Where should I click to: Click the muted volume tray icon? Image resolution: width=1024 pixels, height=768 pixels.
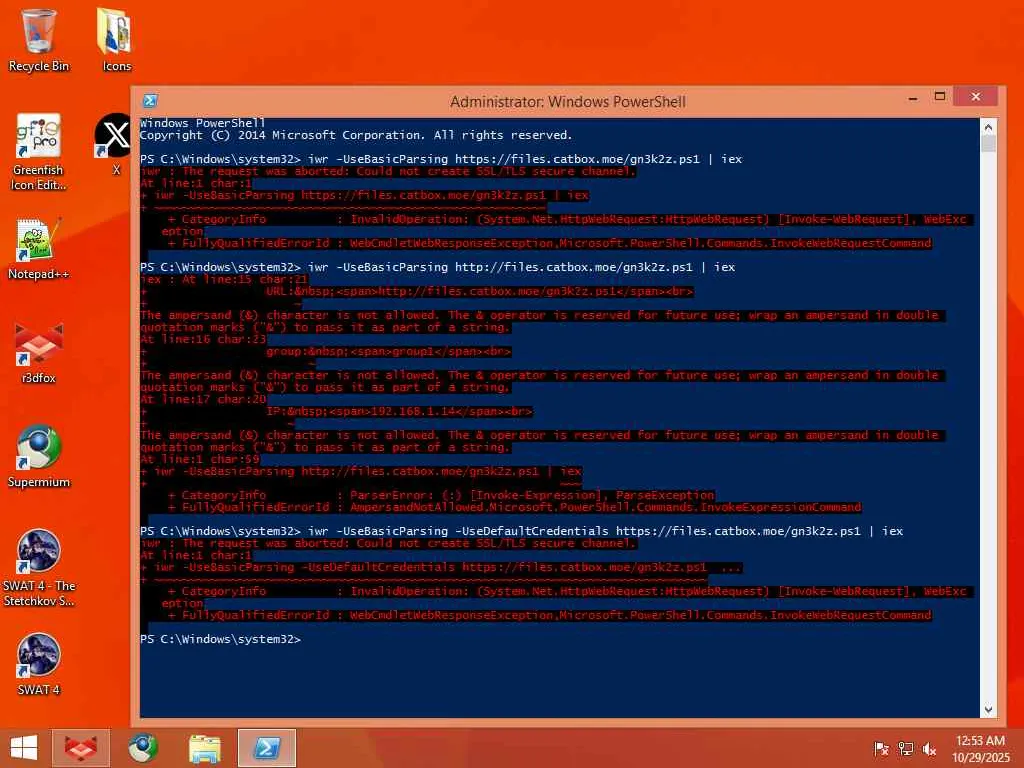click(929, 748)
